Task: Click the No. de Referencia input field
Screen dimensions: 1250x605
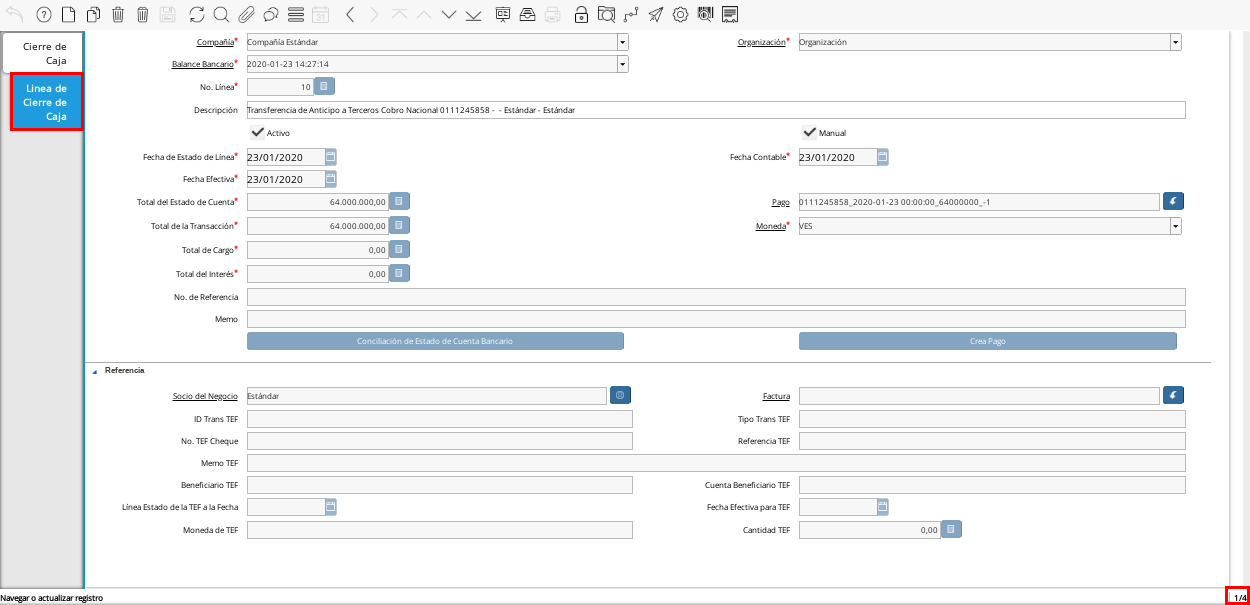Action: pyautogui.click(x=715, y=297)
